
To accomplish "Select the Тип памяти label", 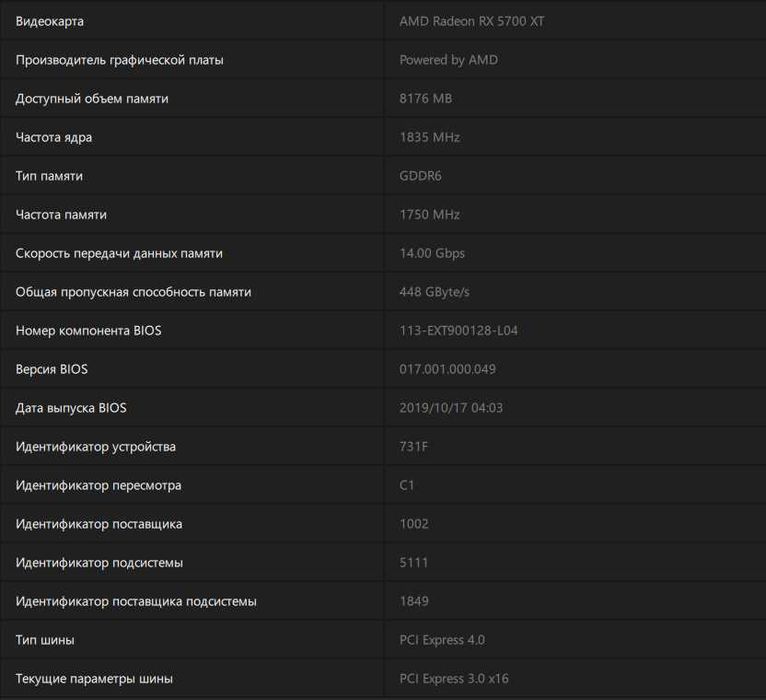I will coord(49,176).
